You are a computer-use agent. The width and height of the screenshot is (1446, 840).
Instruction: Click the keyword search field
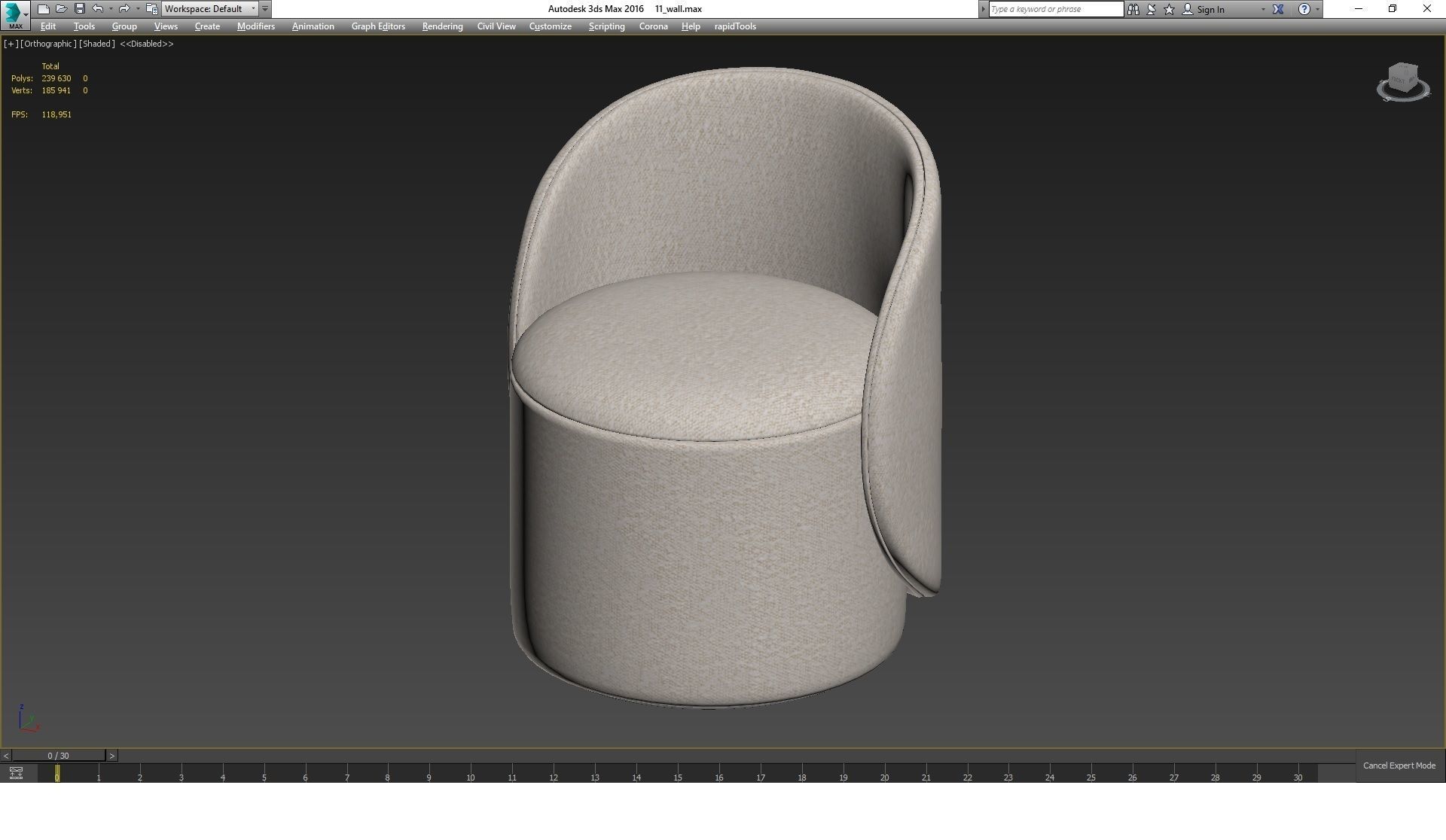pyautogui.click(x=1056, y=9)
